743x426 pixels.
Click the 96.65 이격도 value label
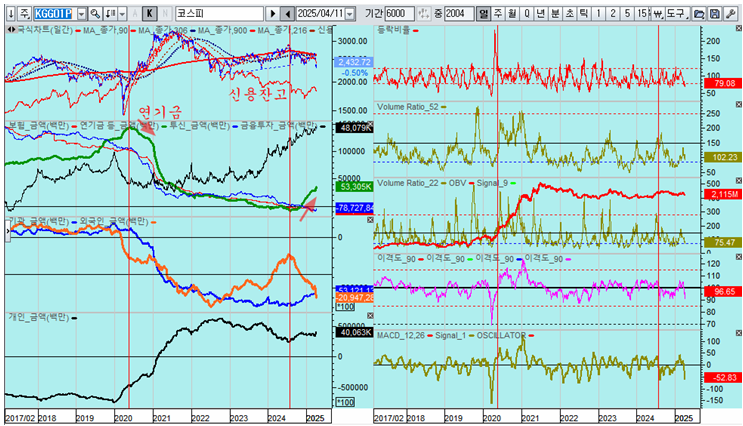click(723, 291)
